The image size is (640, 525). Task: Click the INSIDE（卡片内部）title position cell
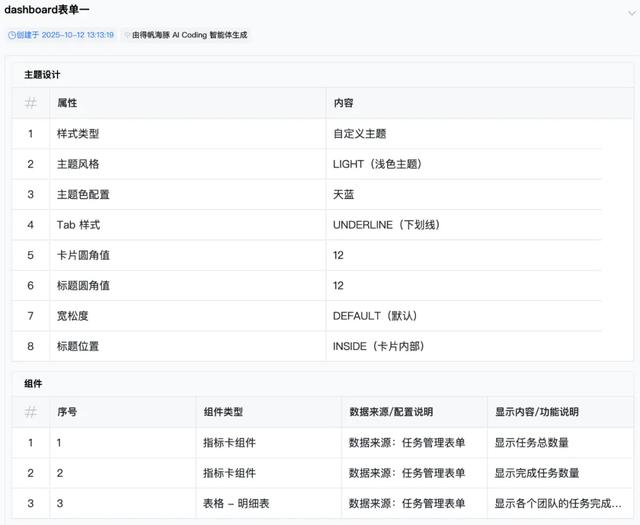pyautogui.click(x=382, y=346)
